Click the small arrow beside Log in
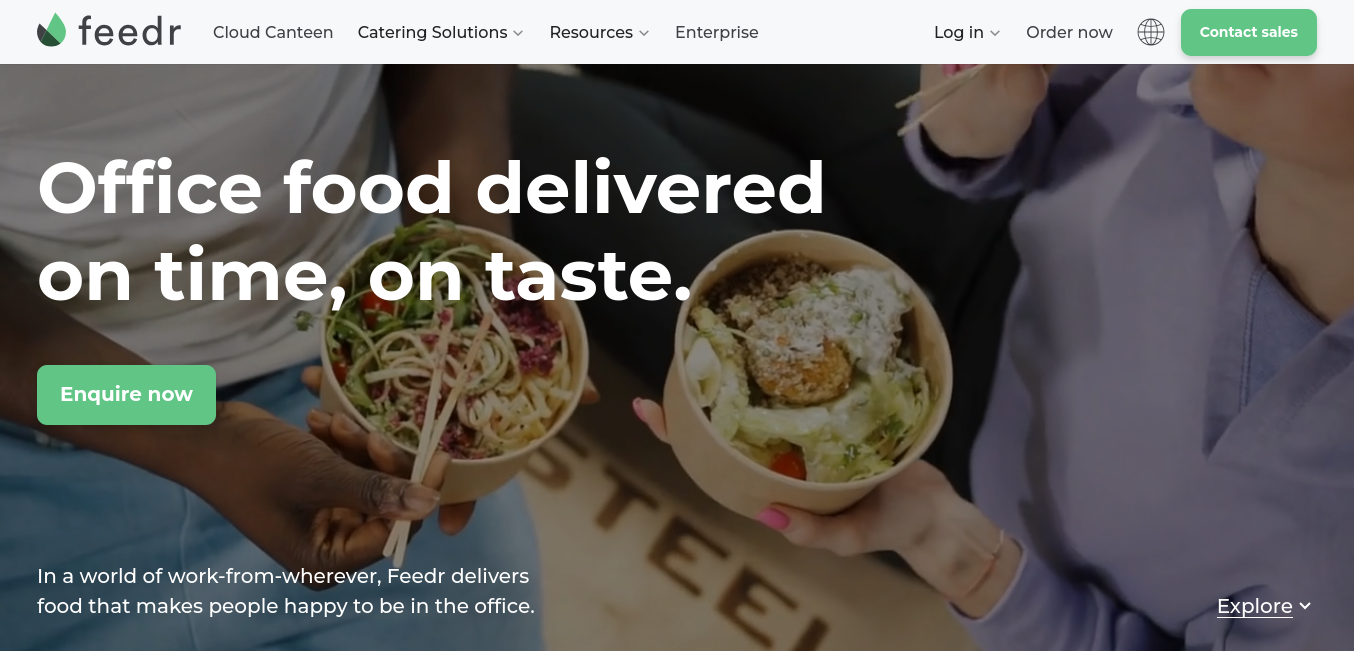Image resolution: width=1366 pixels, height=651 pixels. 995,33
